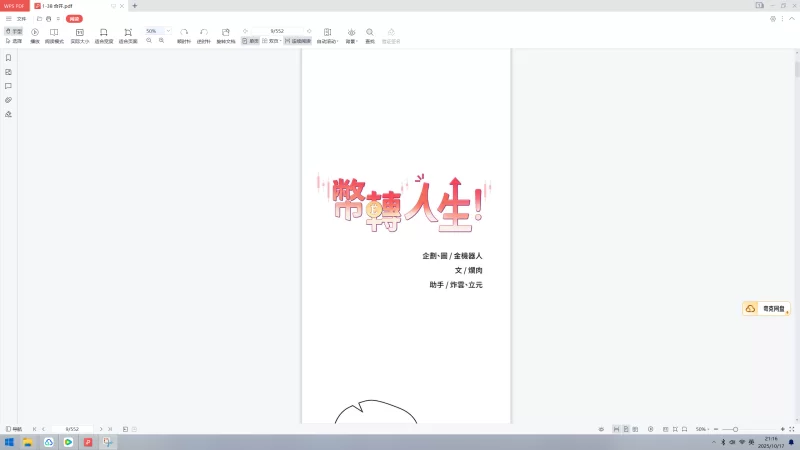Click the Actual Size toolbar icon
The width and height of the screenshot is (800, 450).
[x=80, y=35]
